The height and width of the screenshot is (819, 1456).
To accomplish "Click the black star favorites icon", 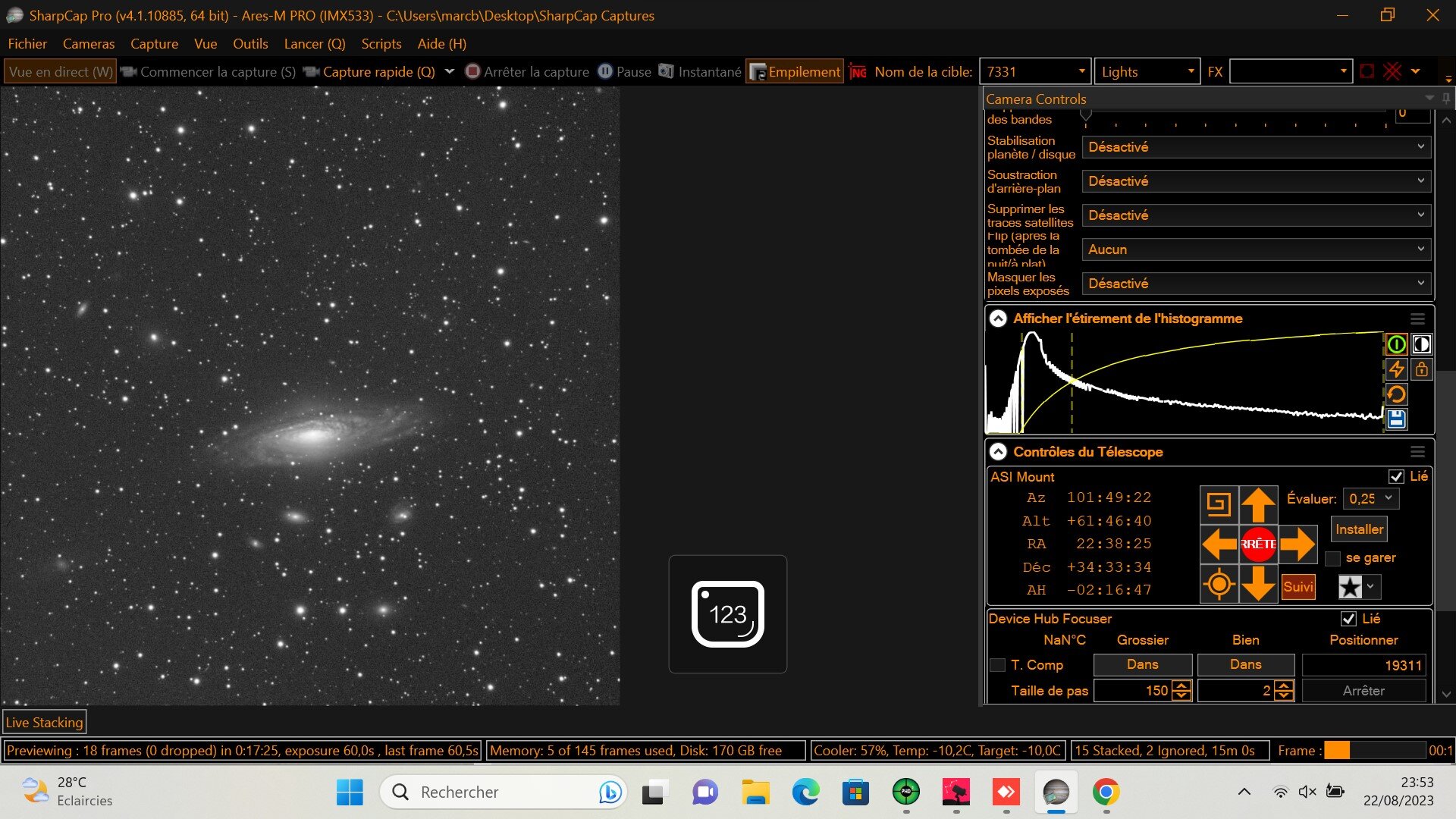I will (1350, 586).
